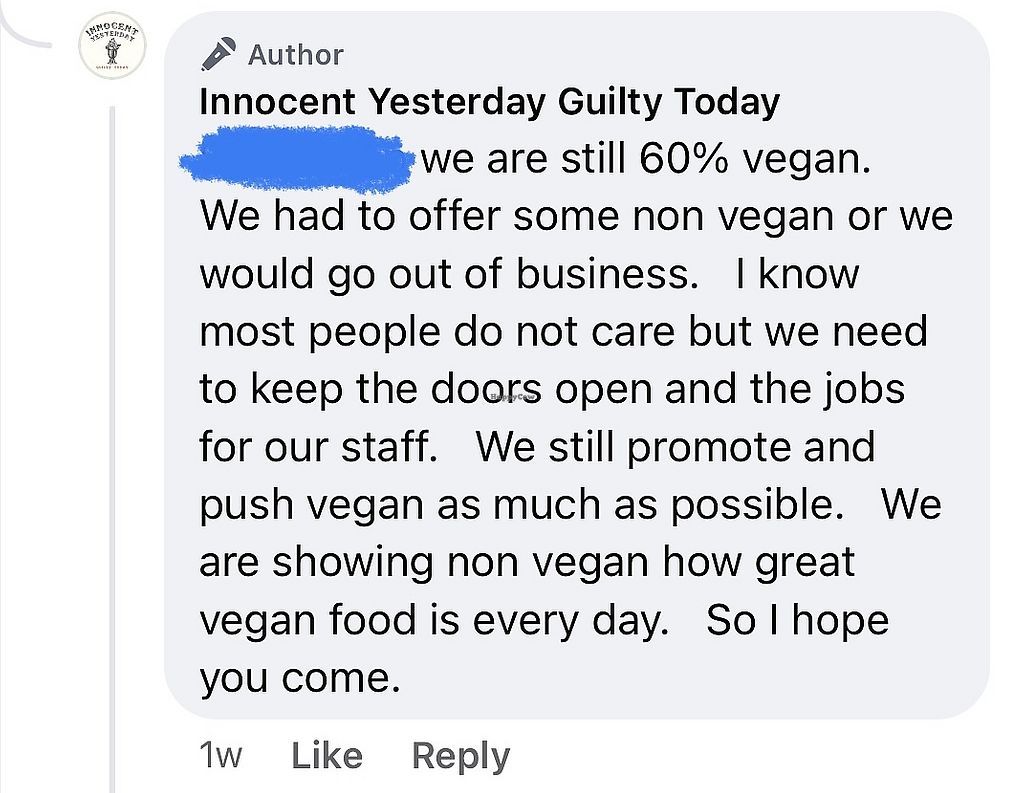Click the "Author" badge label
This screenshot has width=1024, height=793.
pyautogui.click(x=295, y=54)
